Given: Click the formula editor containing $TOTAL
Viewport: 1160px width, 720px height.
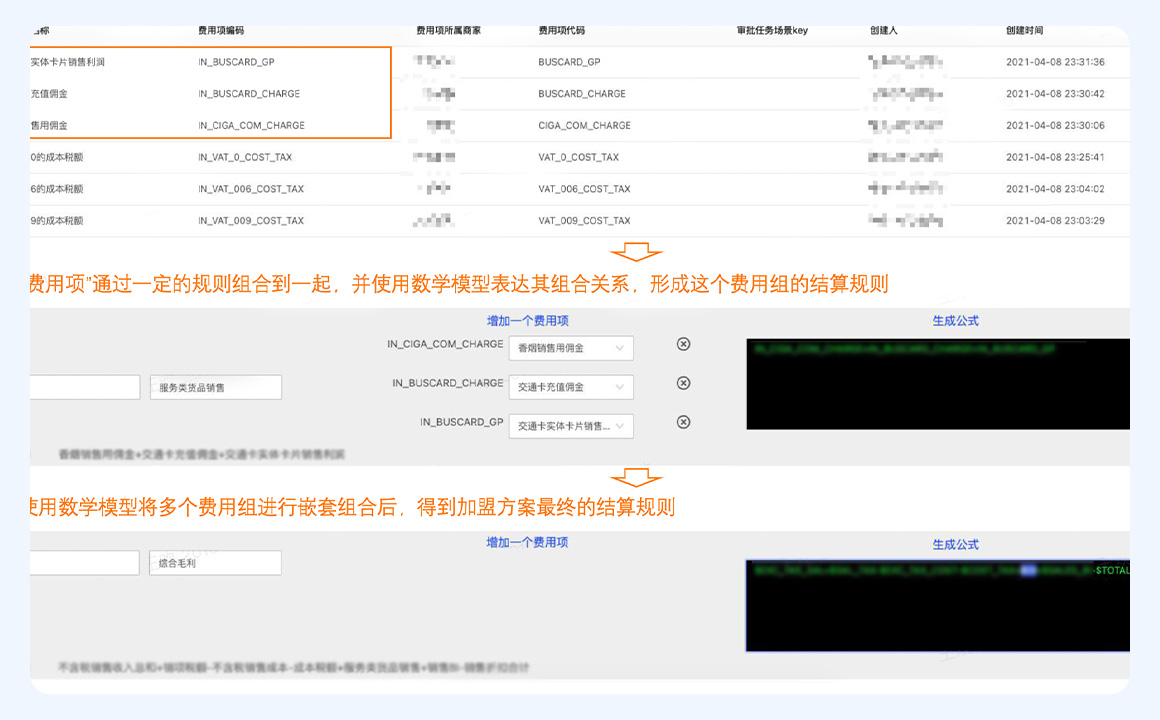Looking at the screenshot, I should coord(937,605).
